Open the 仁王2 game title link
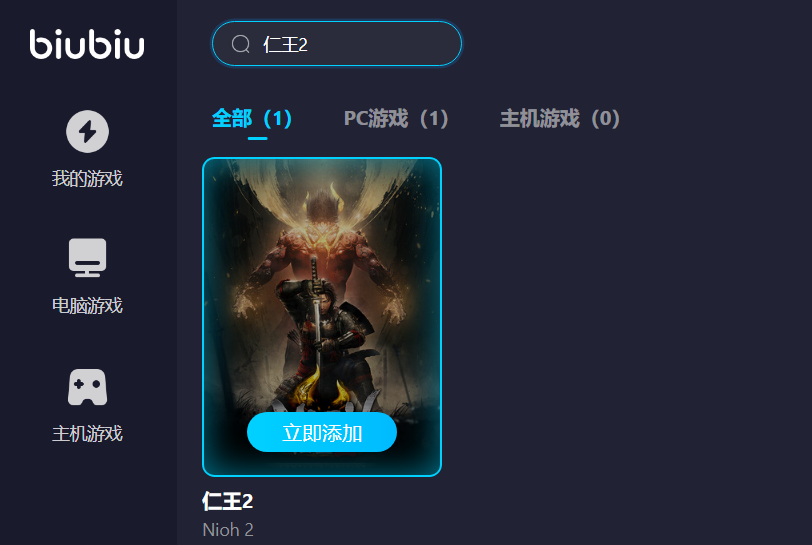 [227, 501]
